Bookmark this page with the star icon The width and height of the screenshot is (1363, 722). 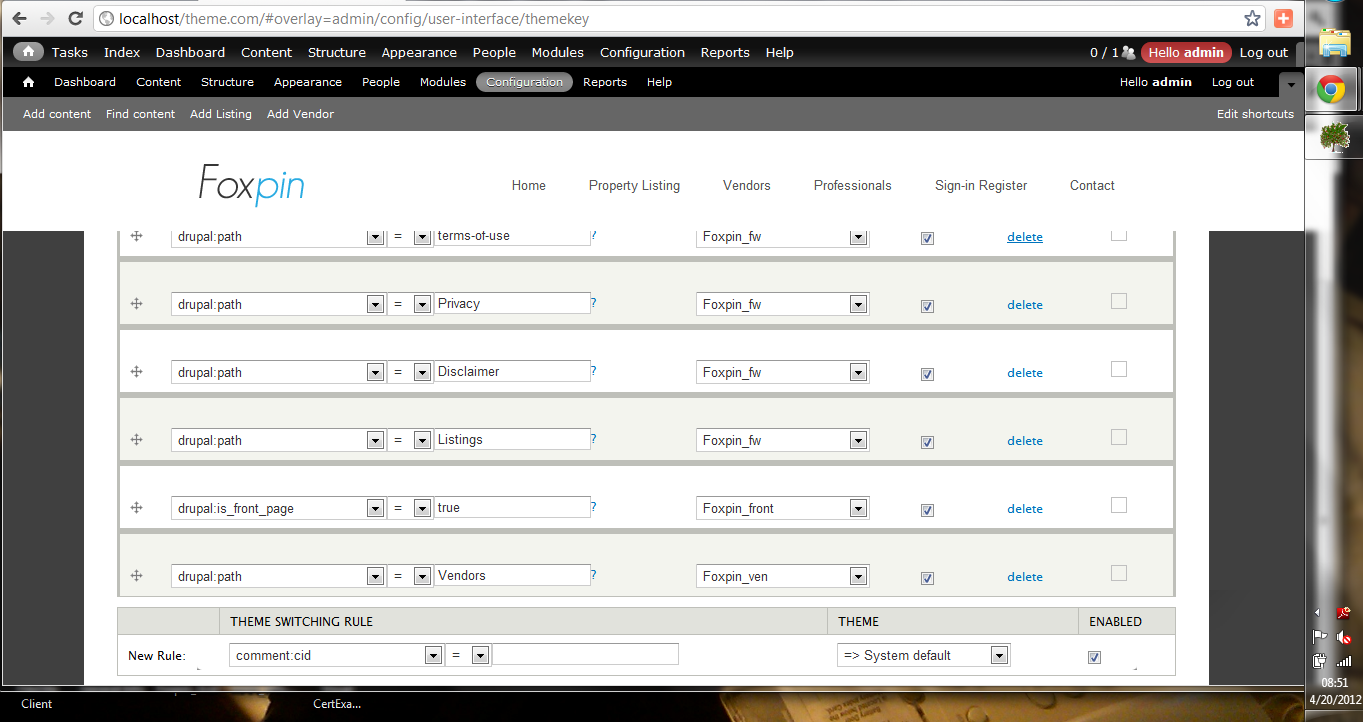point(1252,18)
